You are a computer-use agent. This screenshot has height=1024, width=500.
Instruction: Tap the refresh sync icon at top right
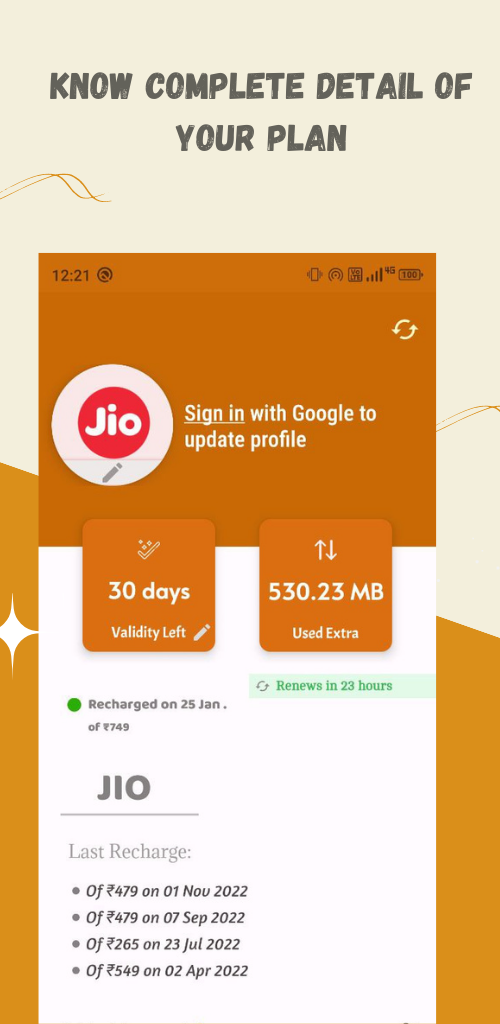click(405, 330)
